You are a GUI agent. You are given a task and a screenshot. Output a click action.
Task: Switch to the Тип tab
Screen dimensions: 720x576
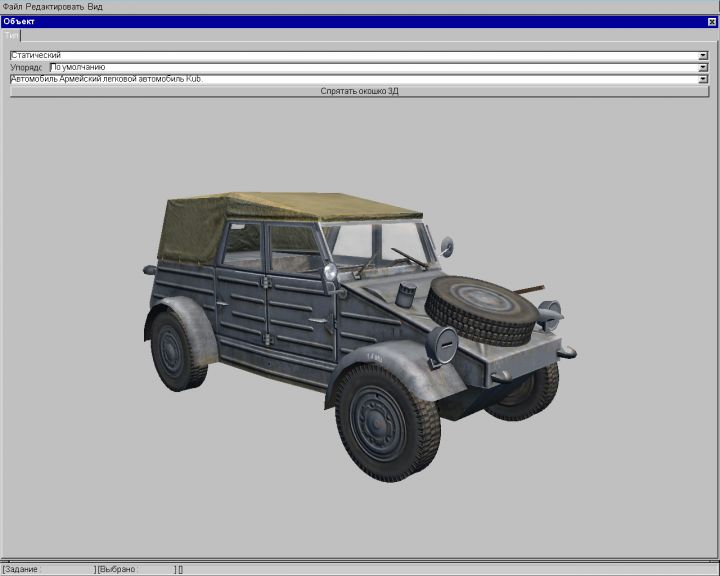11,35
